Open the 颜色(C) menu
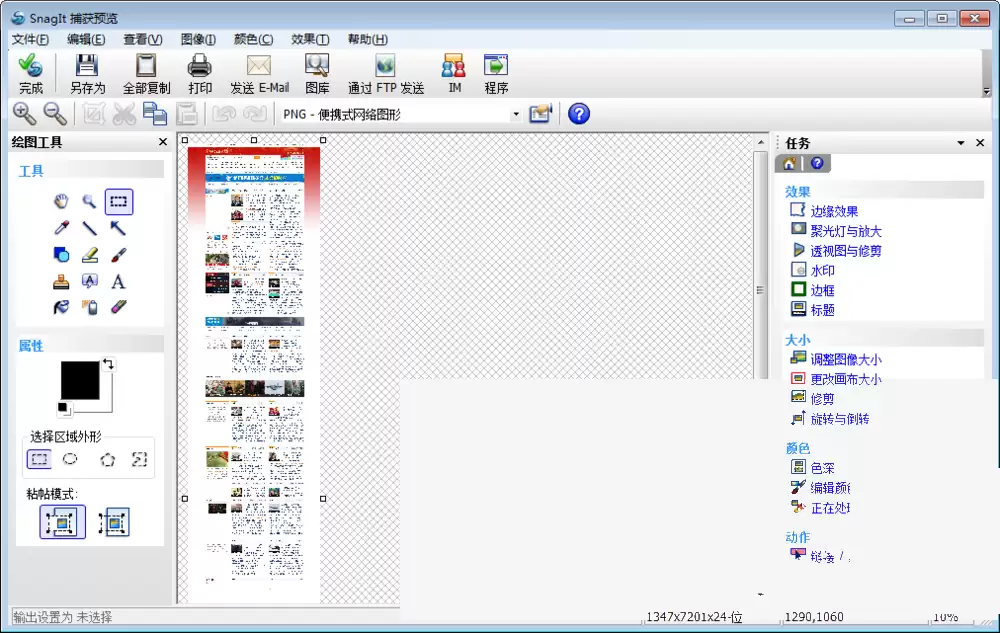The image size is (1000, 633). (253, 40)
